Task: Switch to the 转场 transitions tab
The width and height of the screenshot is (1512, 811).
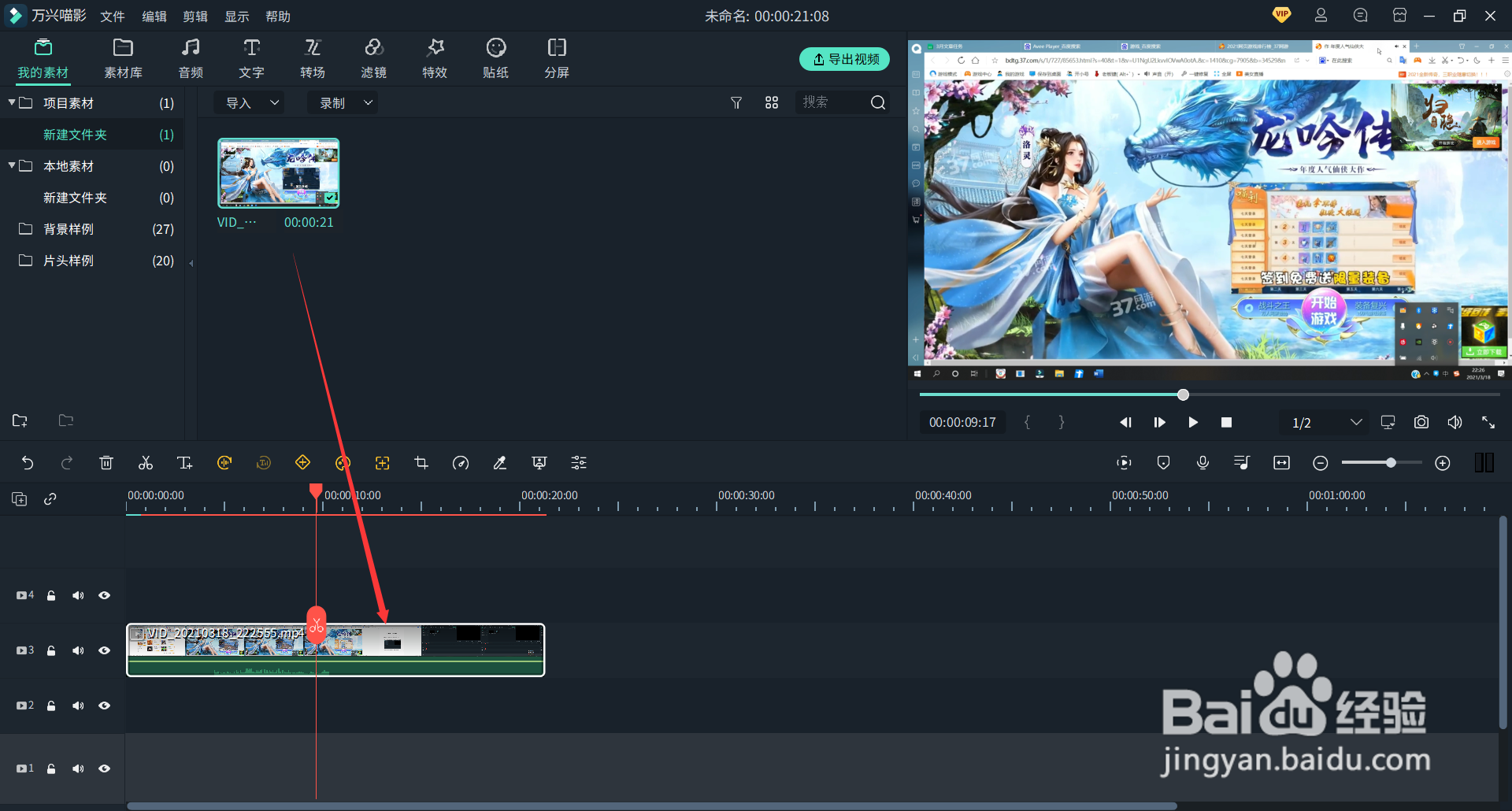Action: coord(313,59)
